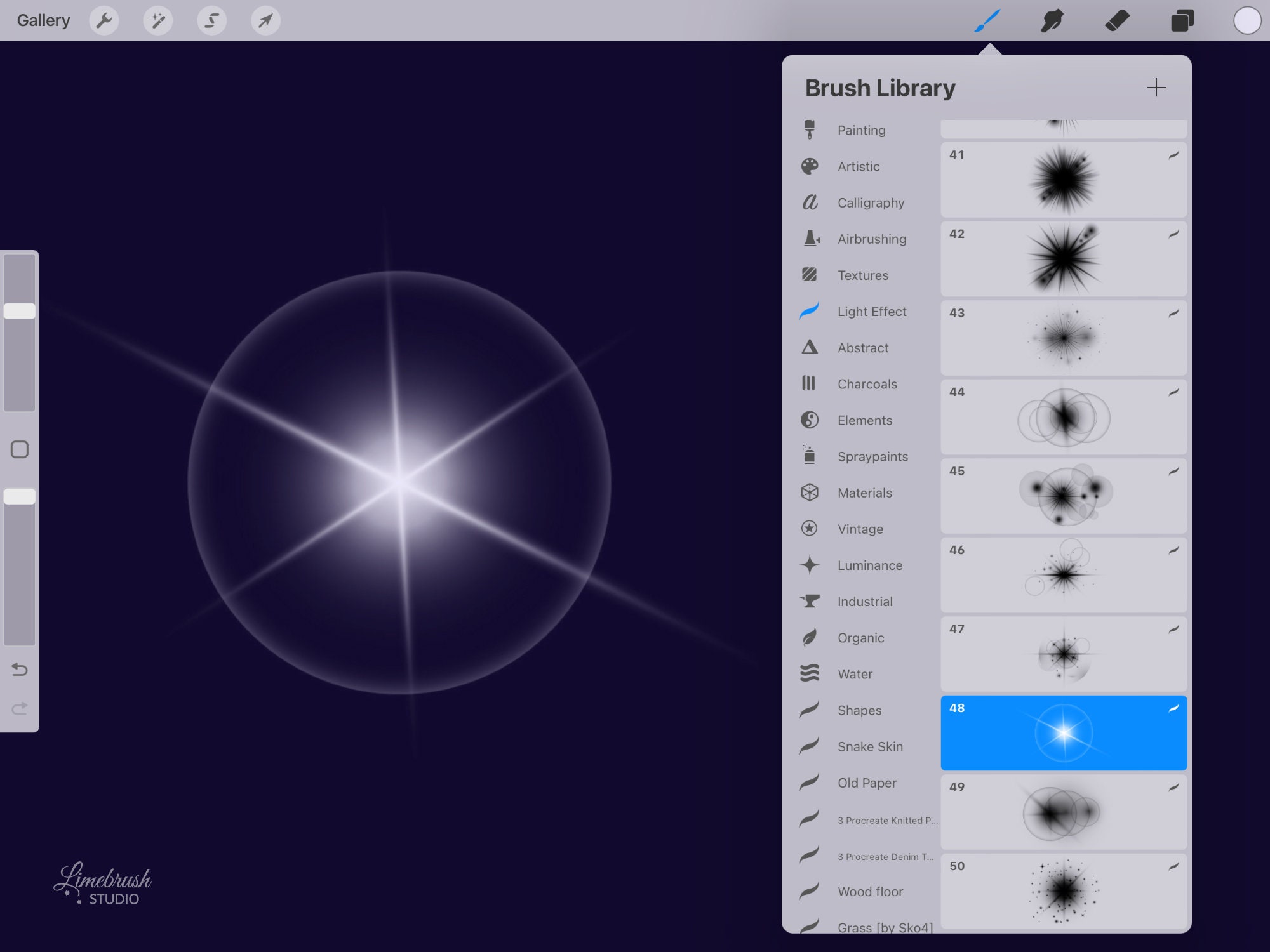Activate the Selection tool
The image size is (1270, 952).
click(212, 20)
